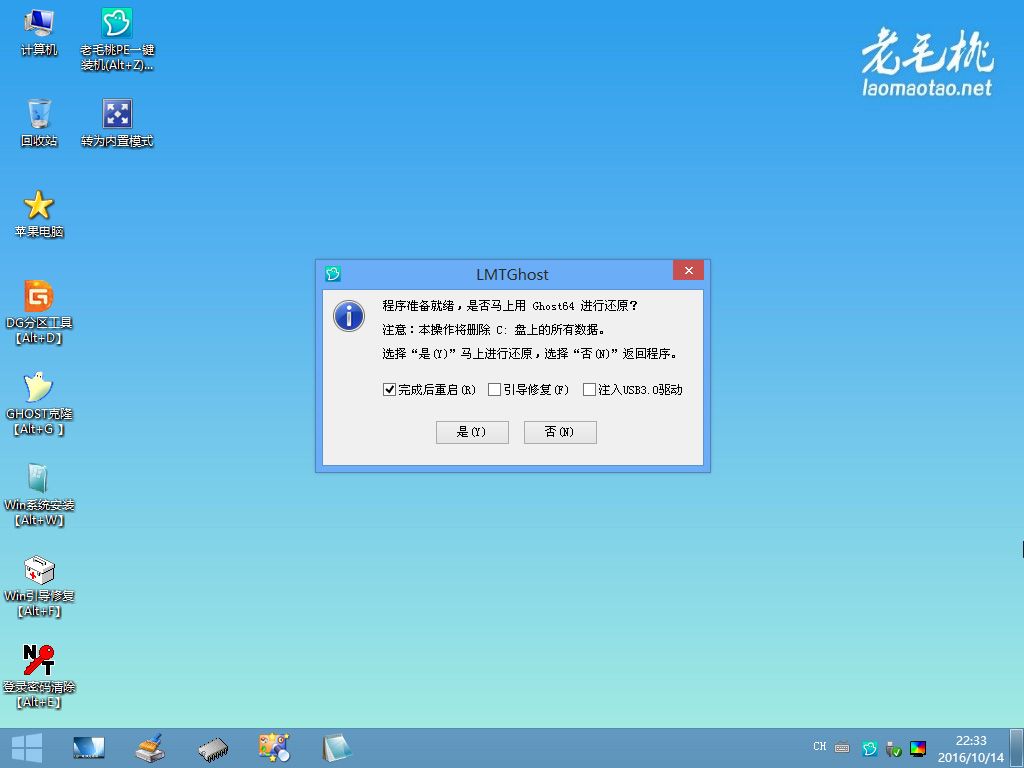The image size is (1024, 768).
Task: Check the 注入USB3.0驱动 option
Action: click(x=589, y=390)
